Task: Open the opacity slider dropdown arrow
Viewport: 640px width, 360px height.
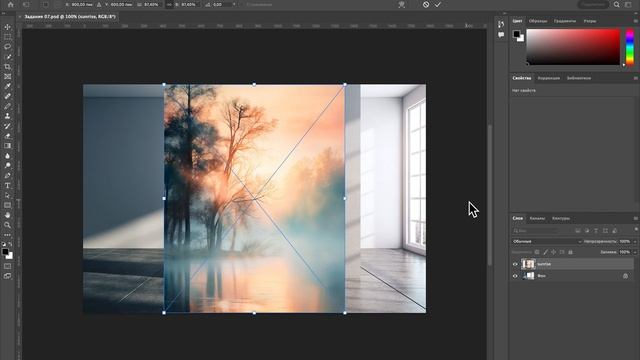Action: [635, 242]
